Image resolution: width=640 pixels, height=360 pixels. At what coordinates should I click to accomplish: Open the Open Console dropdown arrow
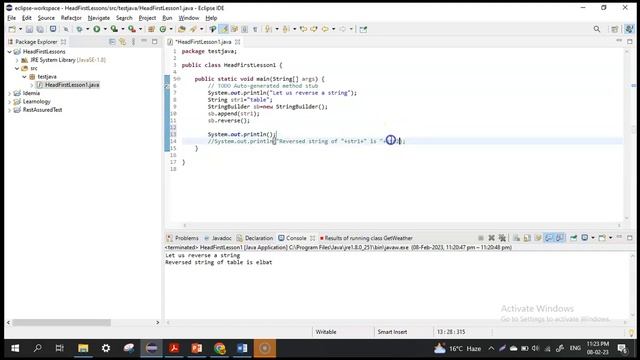pyautogui.click(x=611, y=238)
